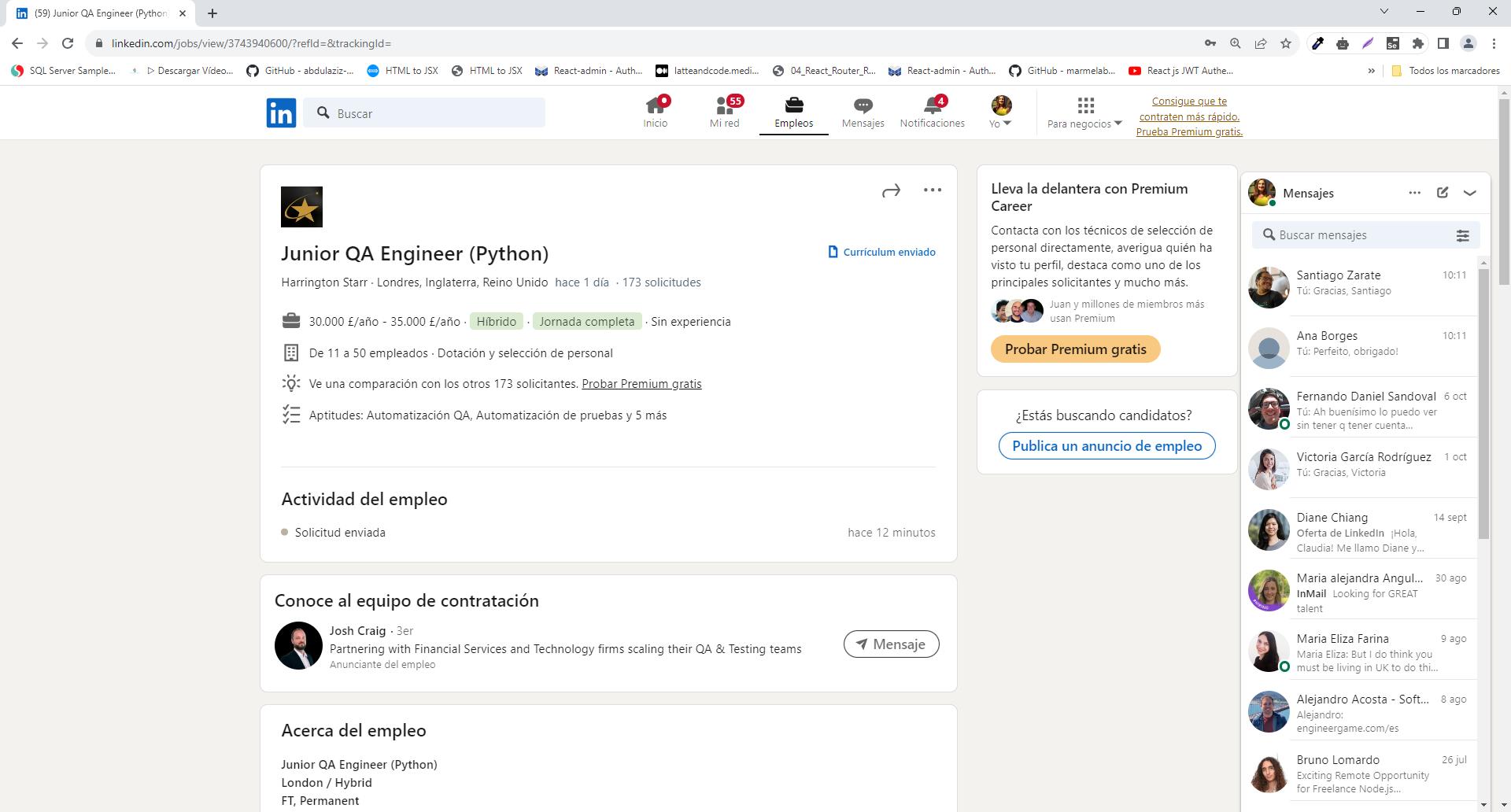Open React js JWT Authe... bookmark
Viewport: 1511px width, 812px height.
coord(1180,71)
